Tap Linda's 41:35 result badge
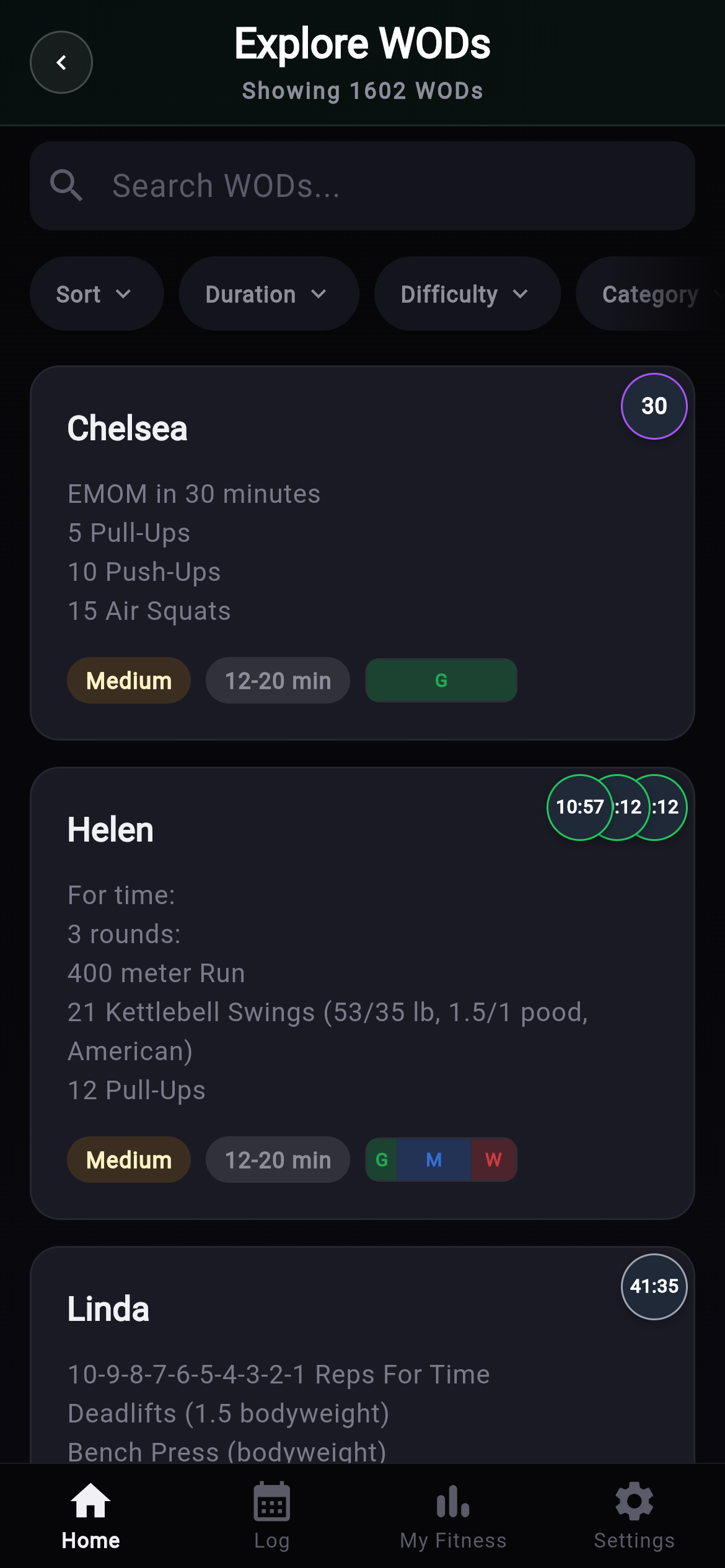The width and height of the screenshot is (725, 1568). click(x=654, y=1286)
